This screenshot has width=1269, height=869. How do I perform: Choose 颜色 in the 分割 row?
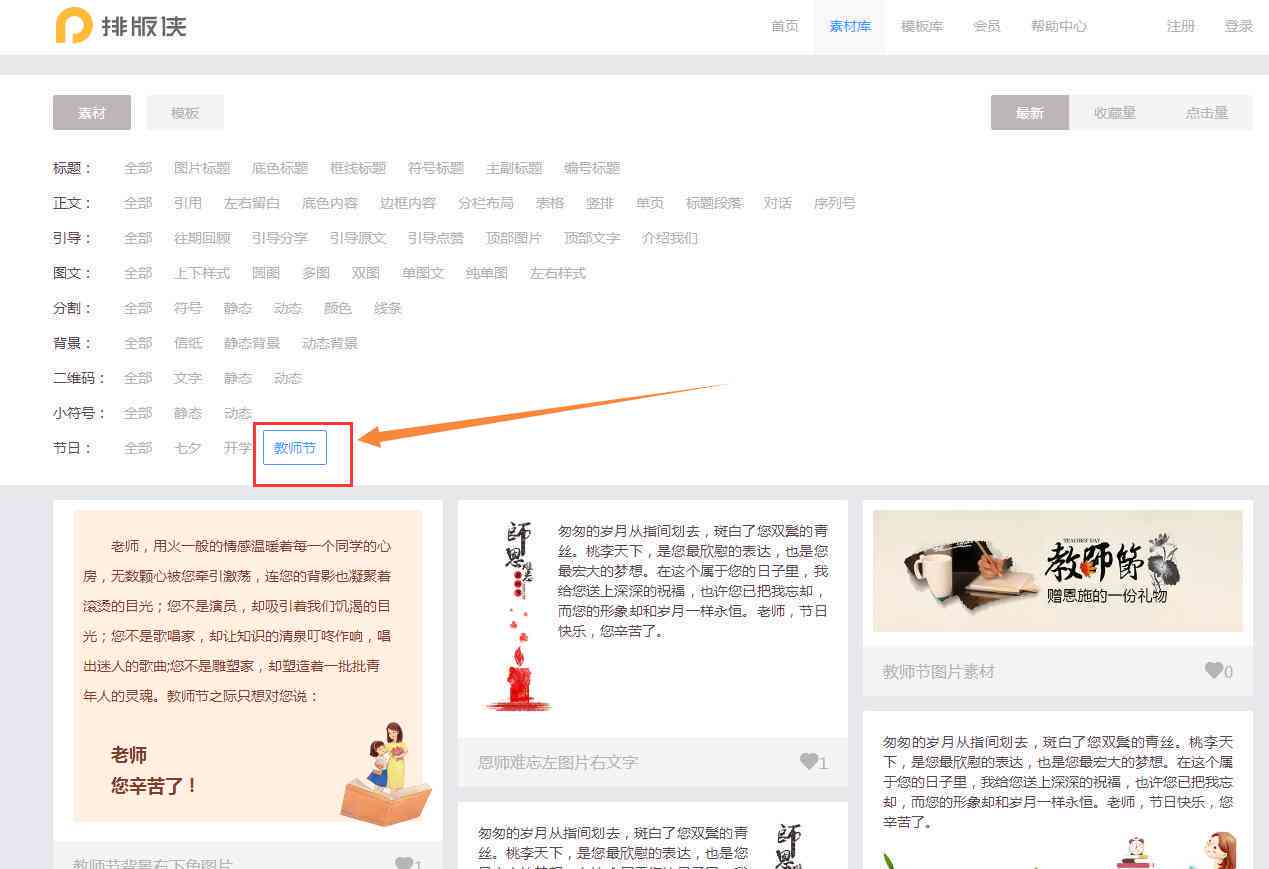tap(338, 308)
